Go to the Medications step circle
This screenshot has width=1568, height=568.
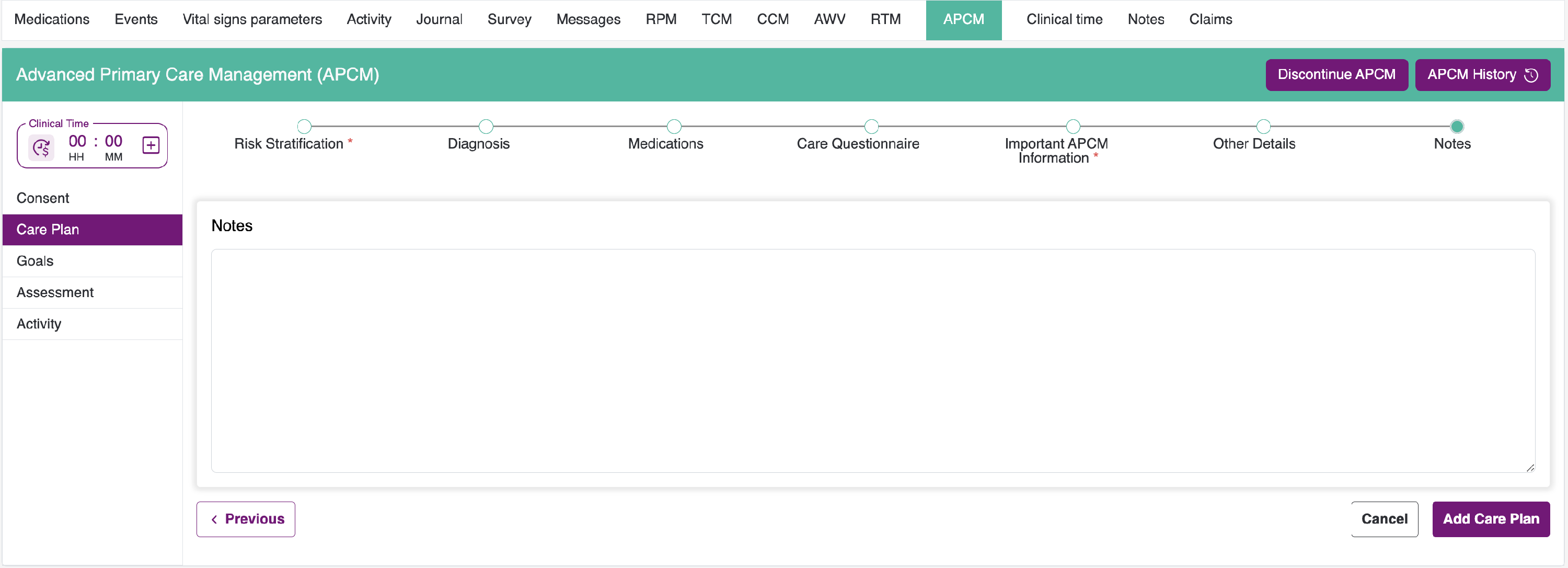[x=673, y=127]
